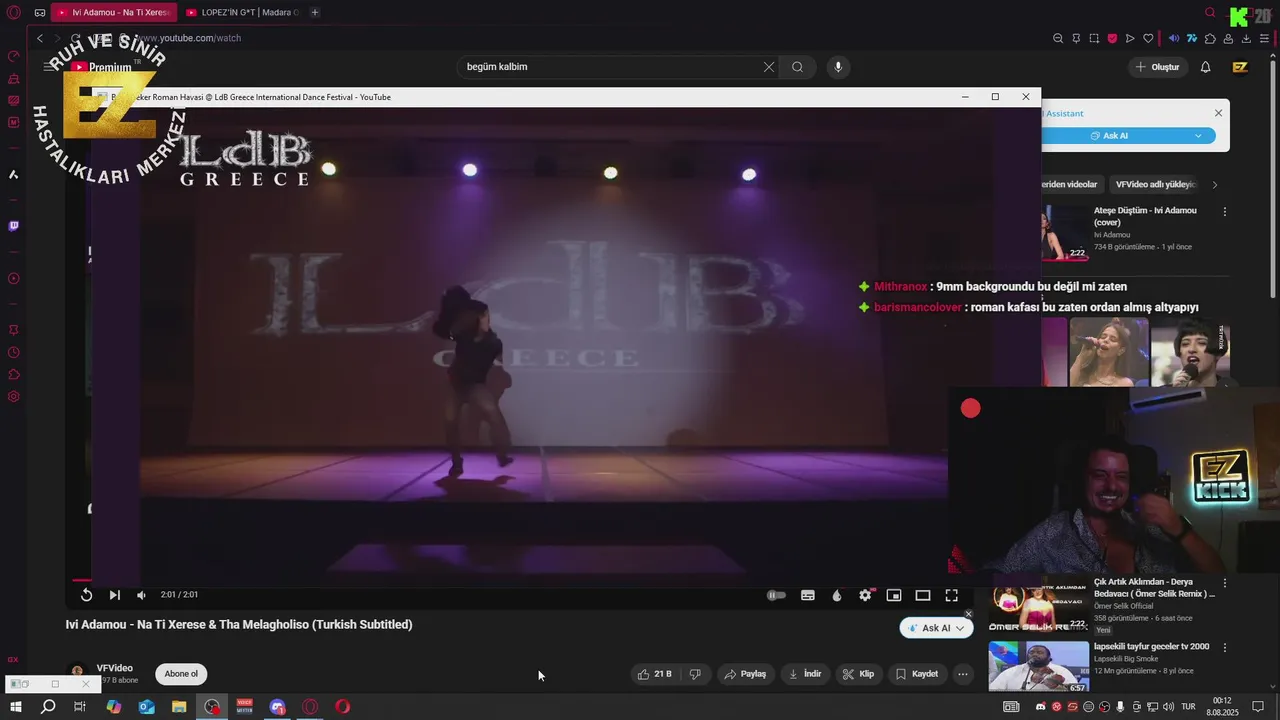Open lapsekili tayfur geceler tv 2000 video
The height and width of the screenshot is (720, 1280).
[x=1151, y=647]
